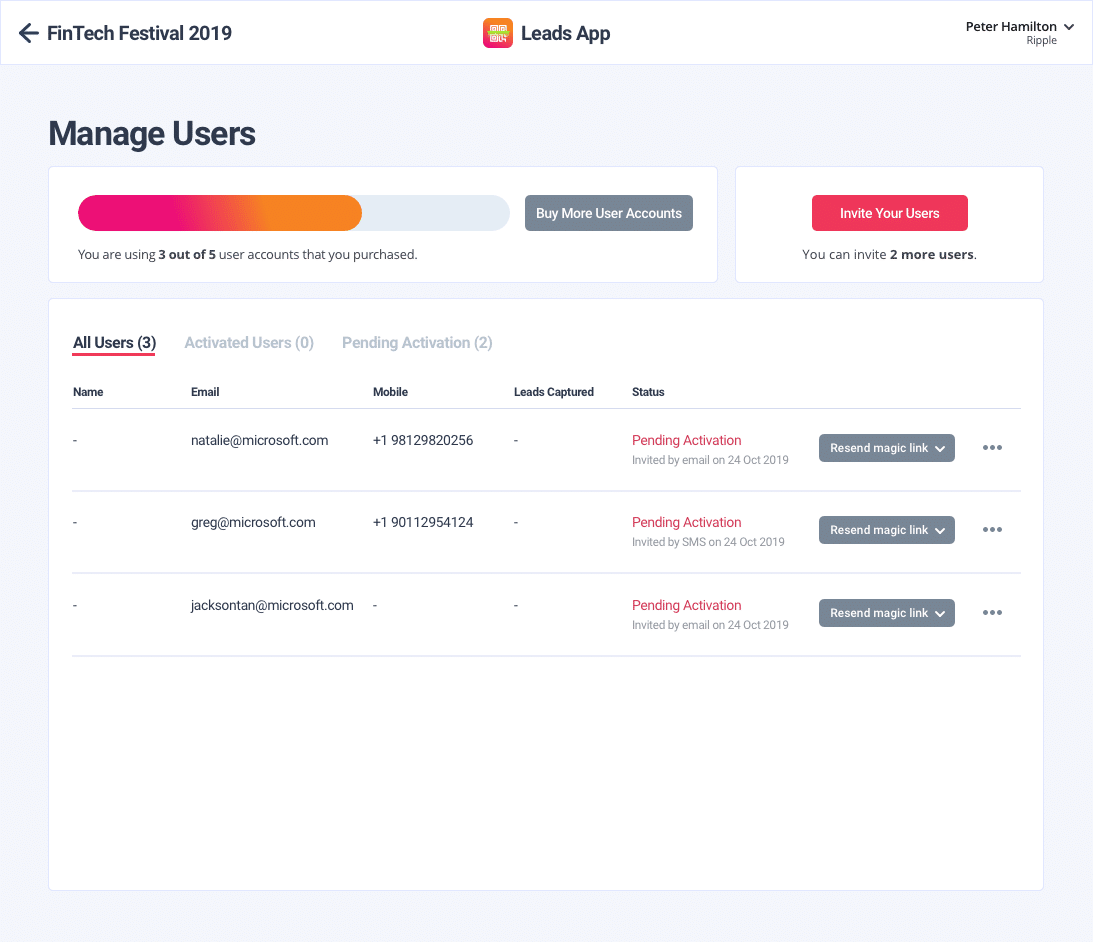Viewport: 1093px width, 942px height.
Task: Click mobile number +1 98129820256
Action: [x=423, y=441]
